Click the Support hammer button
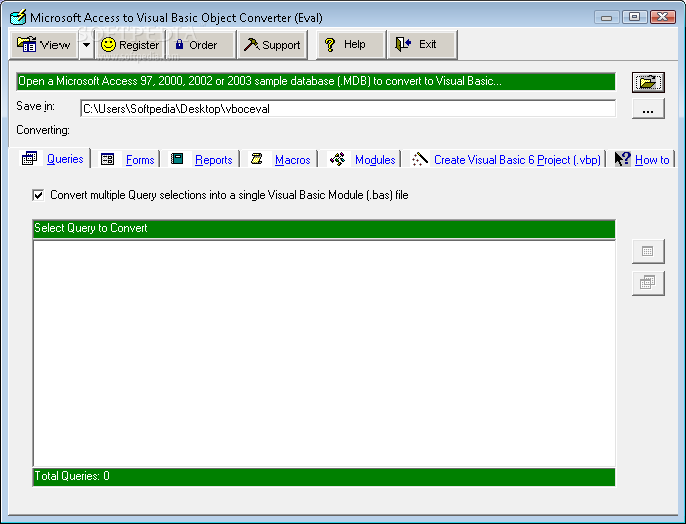 click(x=272, y=45)
